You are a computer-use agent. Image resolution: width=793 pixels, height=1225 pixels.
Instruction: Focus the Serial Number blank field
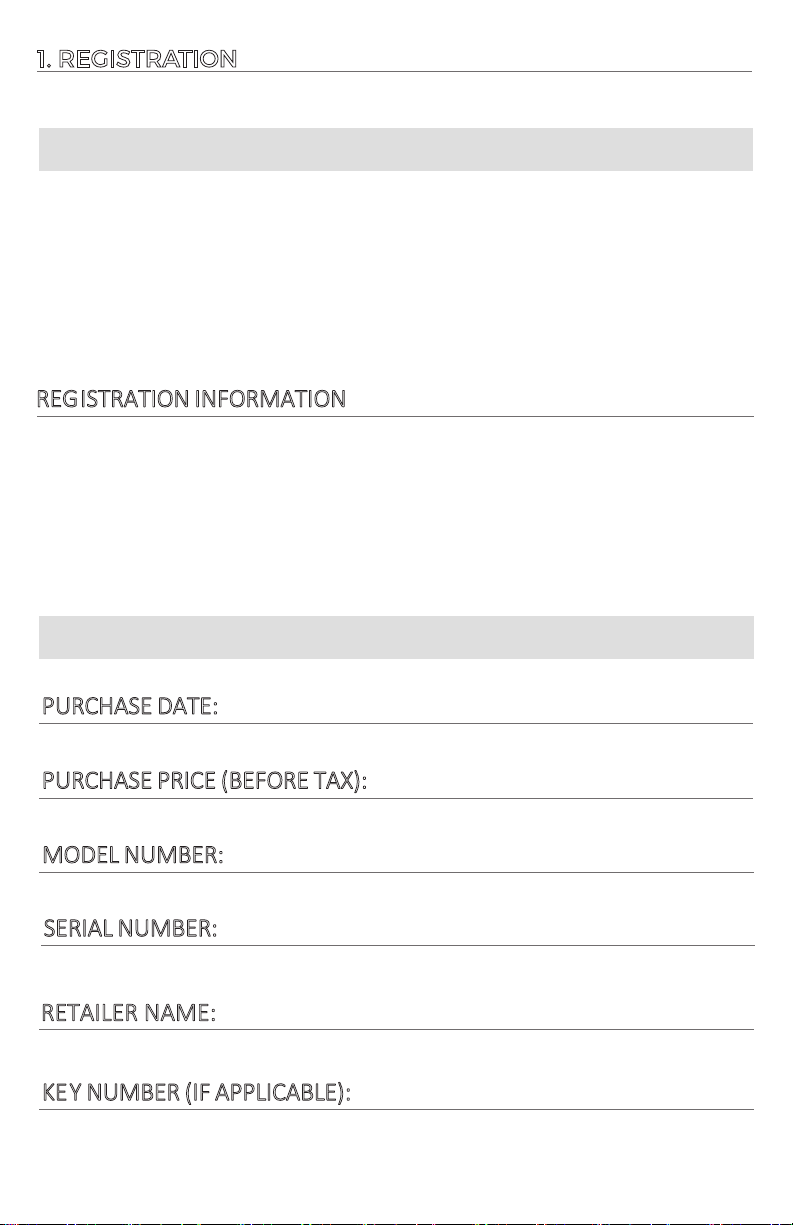[486, 930]
